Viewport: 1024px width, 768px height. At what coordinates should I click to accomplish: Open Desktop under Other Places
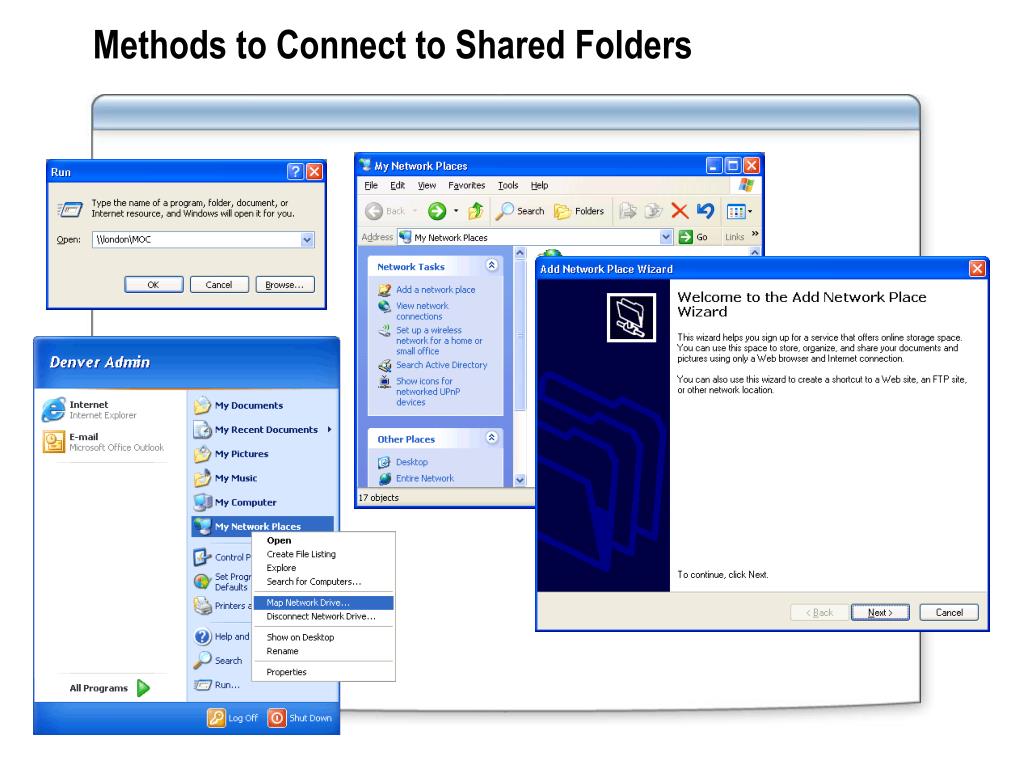[411, 462]
